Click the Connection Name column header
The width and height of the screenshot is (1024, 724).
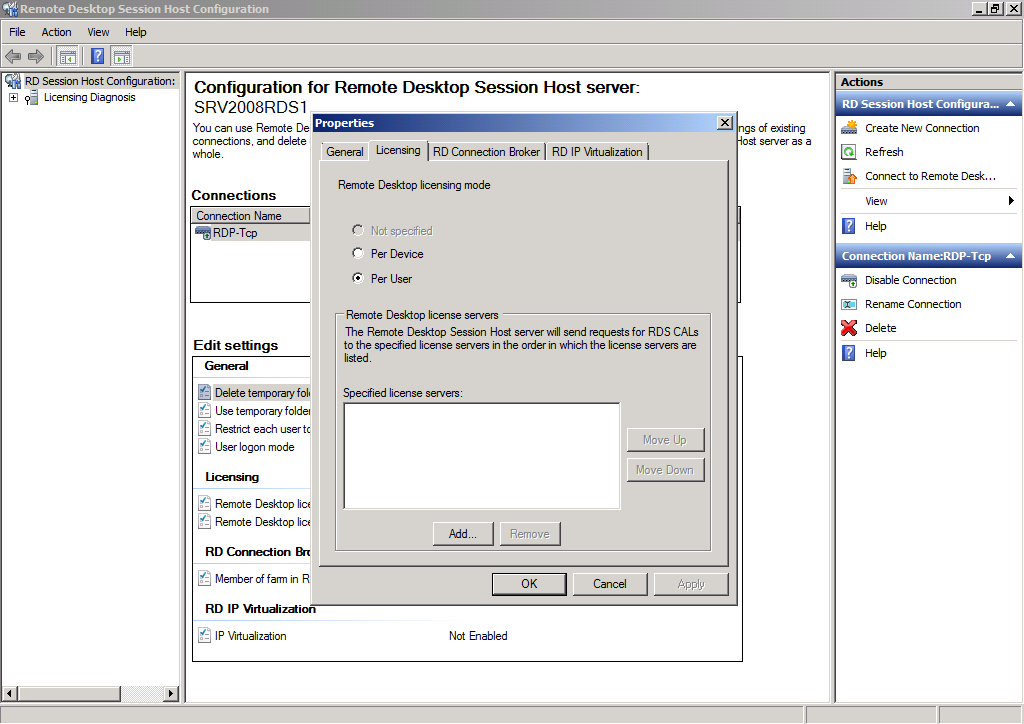click(x=251, y=215)
